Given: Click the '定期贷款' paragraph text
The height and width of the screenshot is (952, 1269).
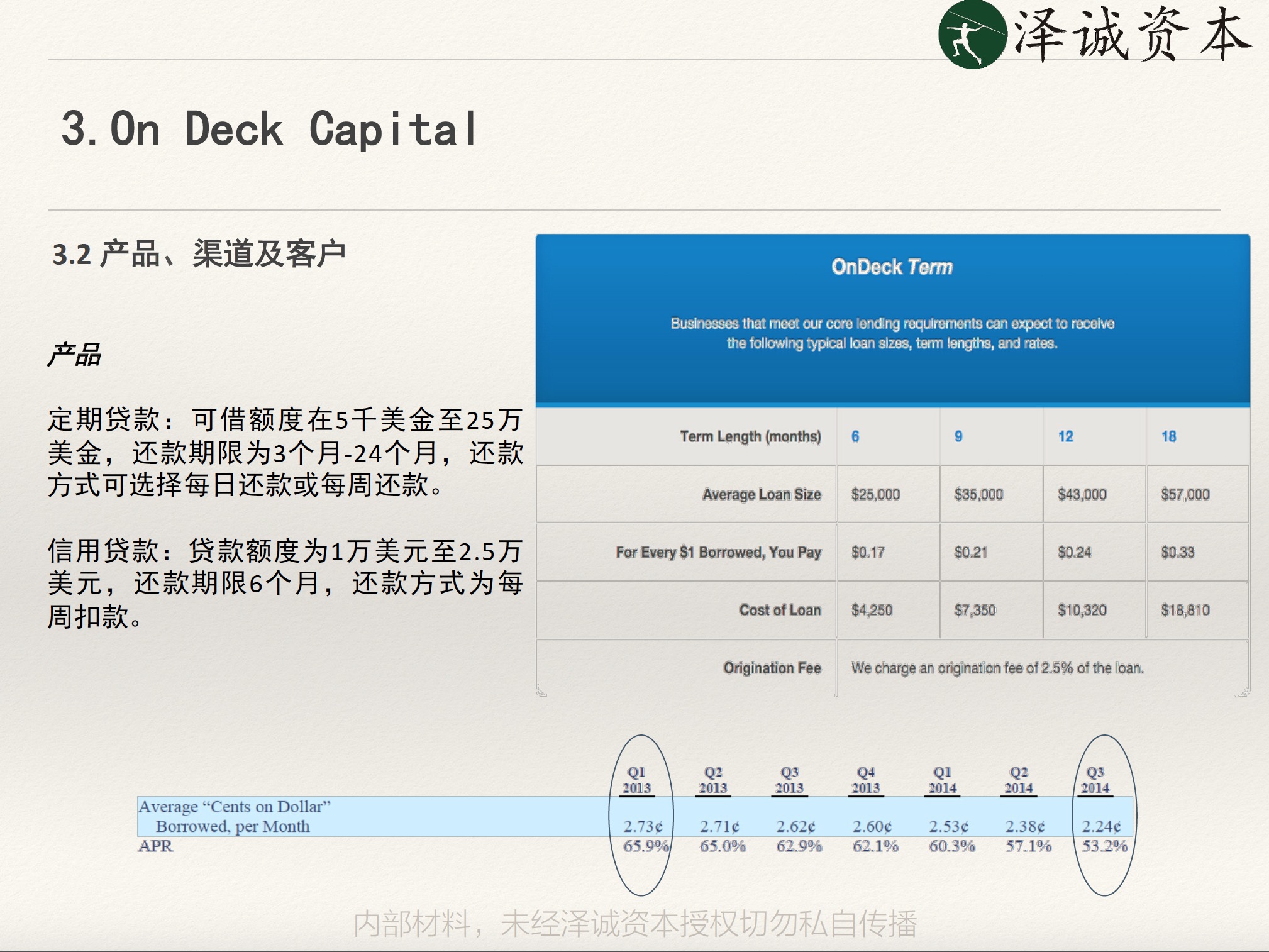Looking at the screenshot, I should (x=285, y=452).
